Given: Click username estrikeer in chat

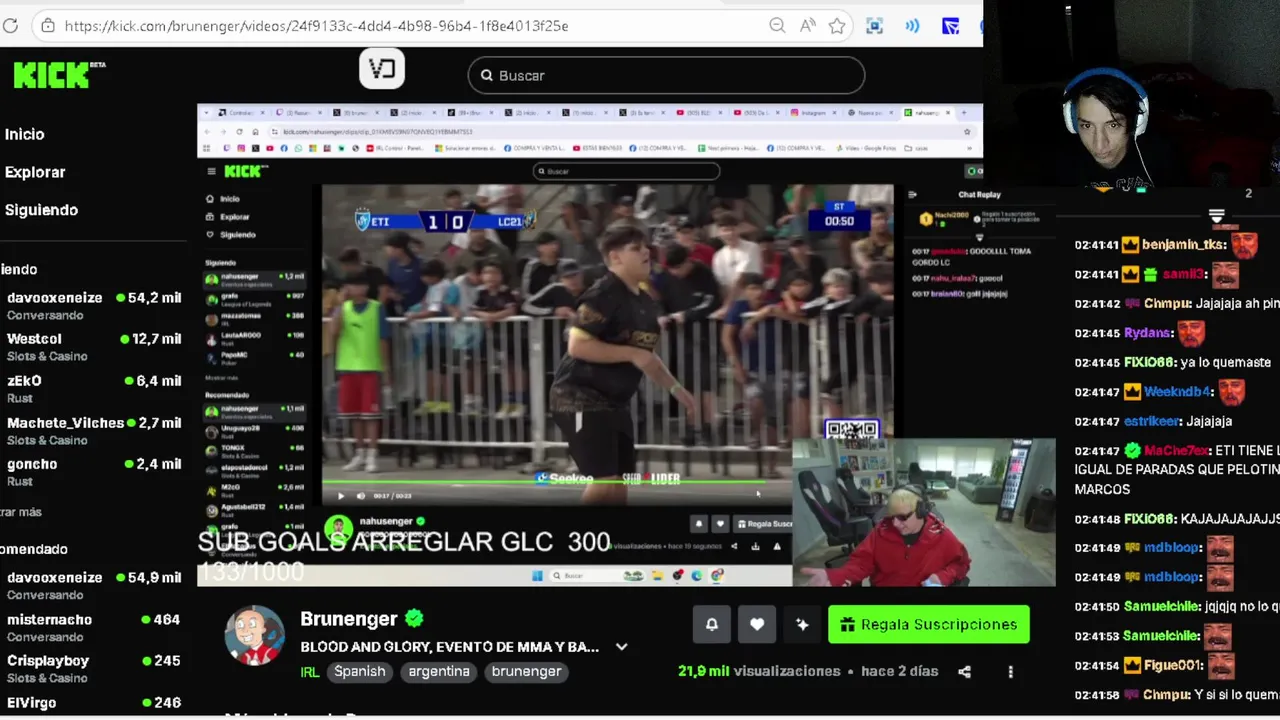Looking at the screenshot, I should click(1152, 421).
